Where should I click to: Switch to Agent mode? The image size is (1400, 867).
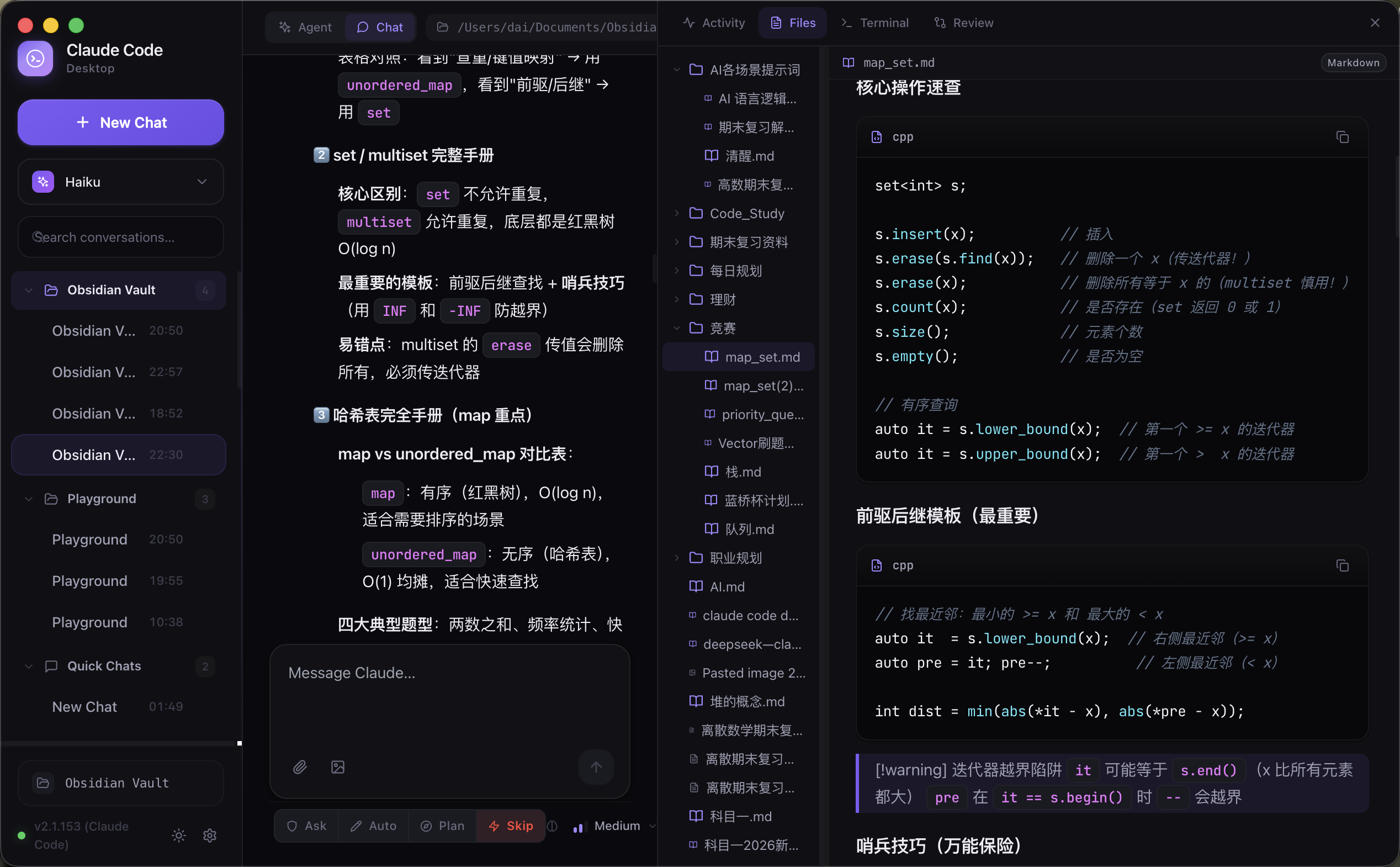click(305, 27)
